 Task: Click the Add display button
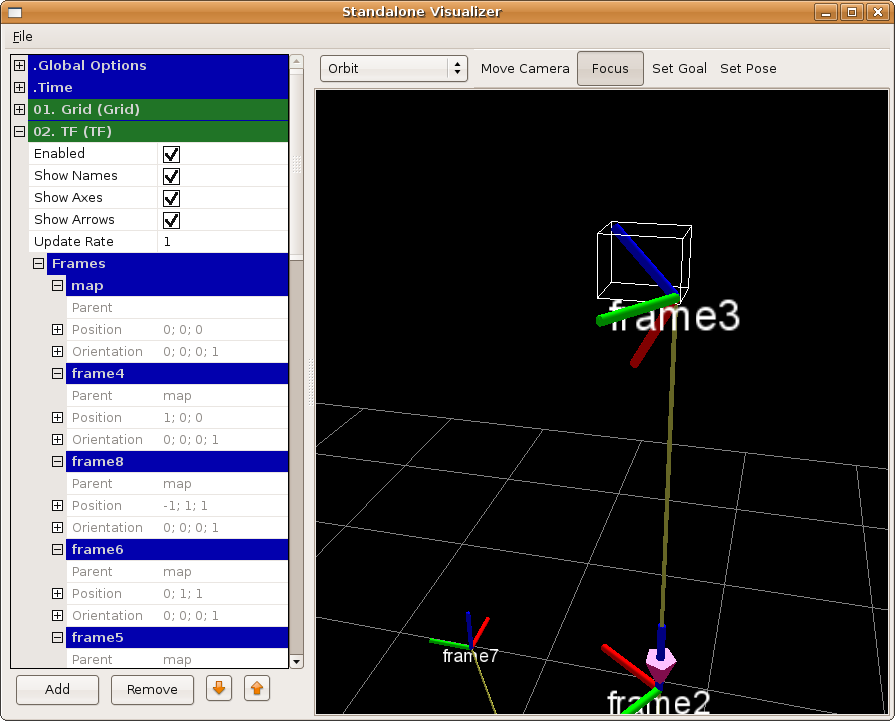[57, 689]
